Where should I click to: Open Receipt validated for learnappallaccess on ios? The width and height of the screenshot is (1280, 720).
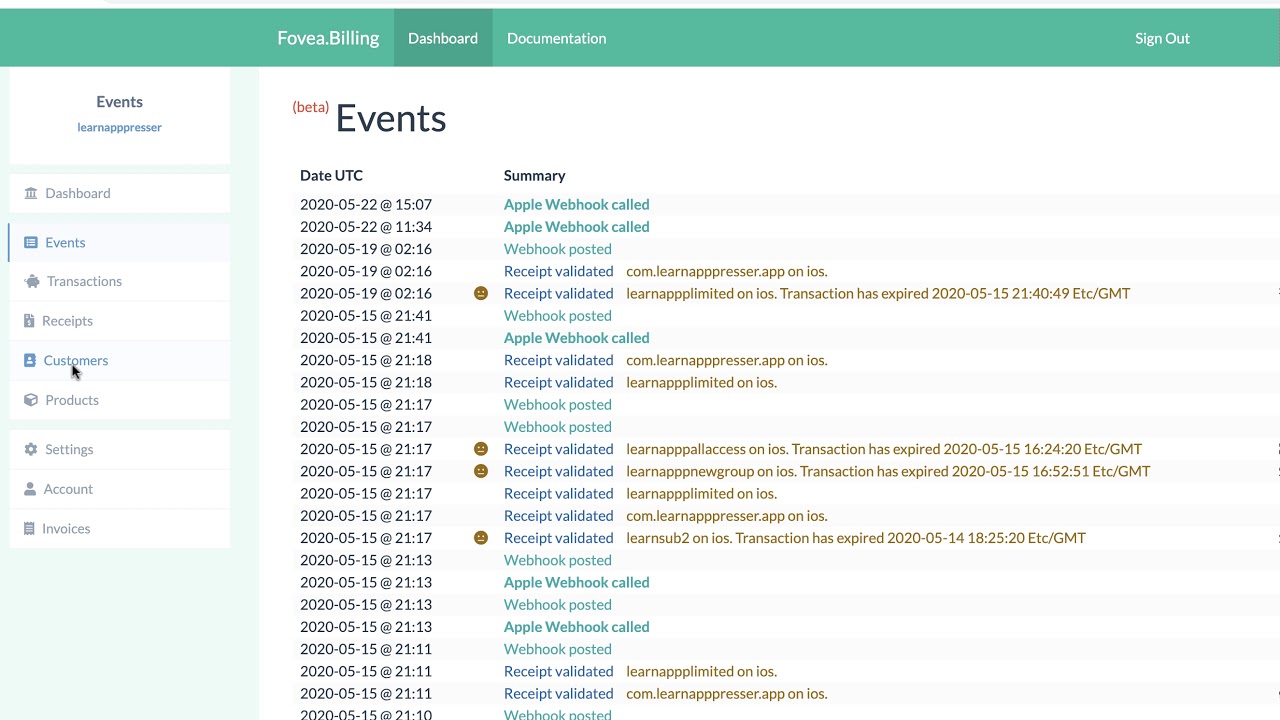point(558,449)
